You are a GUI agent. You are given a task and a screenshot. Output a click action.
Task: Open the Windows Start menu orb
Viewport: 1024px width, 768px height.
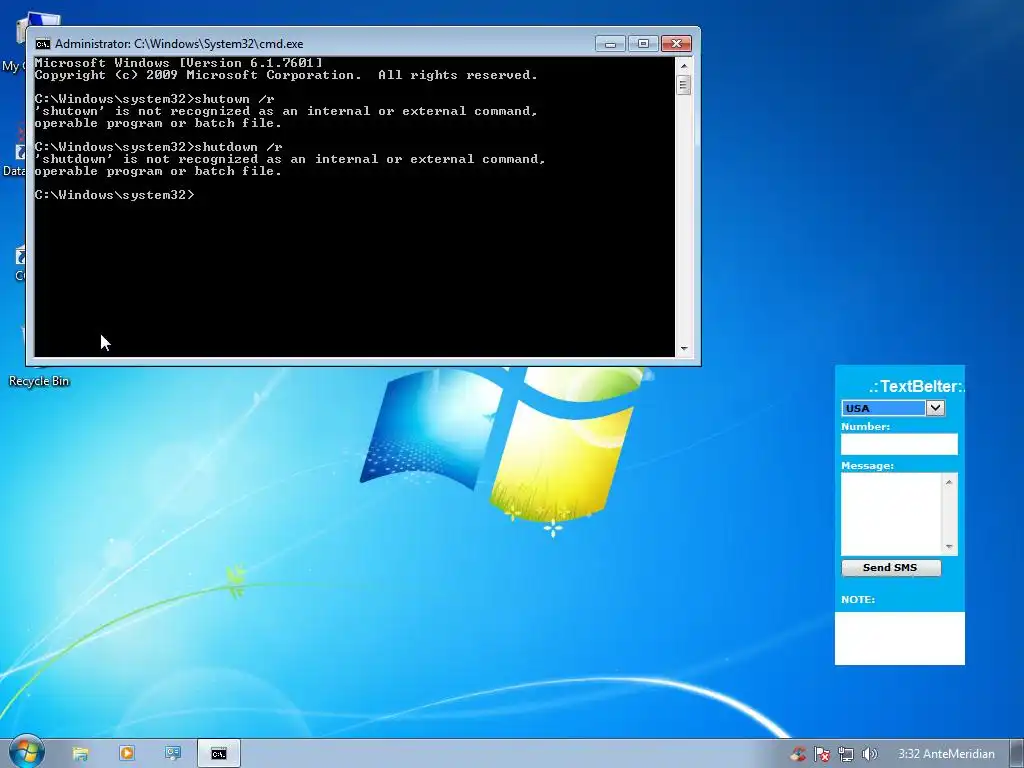(26, 752)
